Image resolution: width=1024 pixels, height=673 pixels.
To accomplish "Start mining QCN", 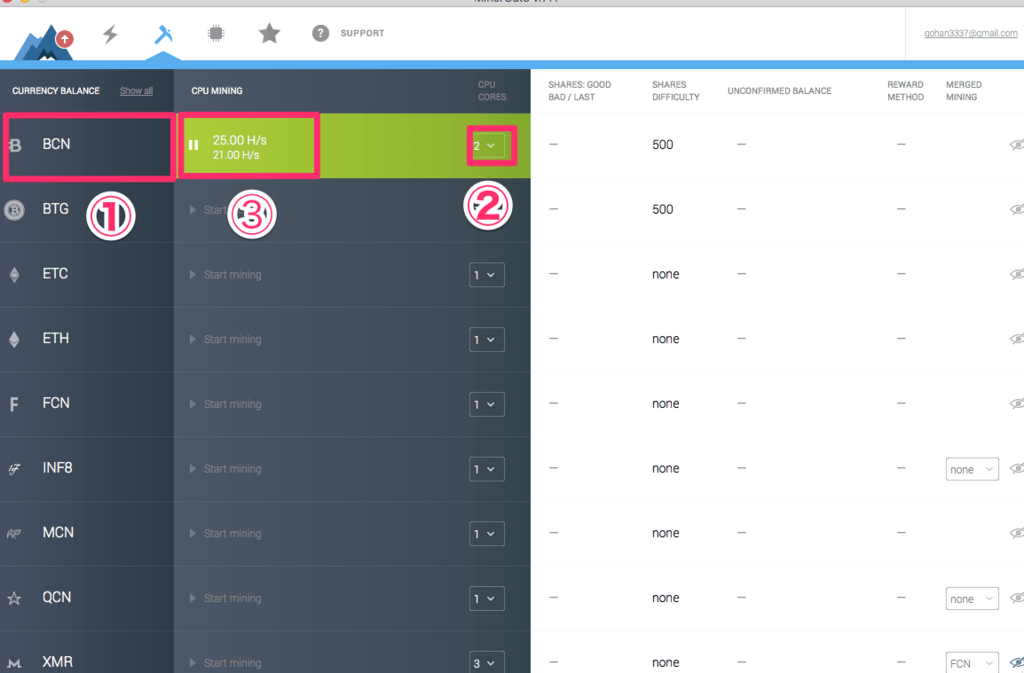I will [x=225, y=598].
